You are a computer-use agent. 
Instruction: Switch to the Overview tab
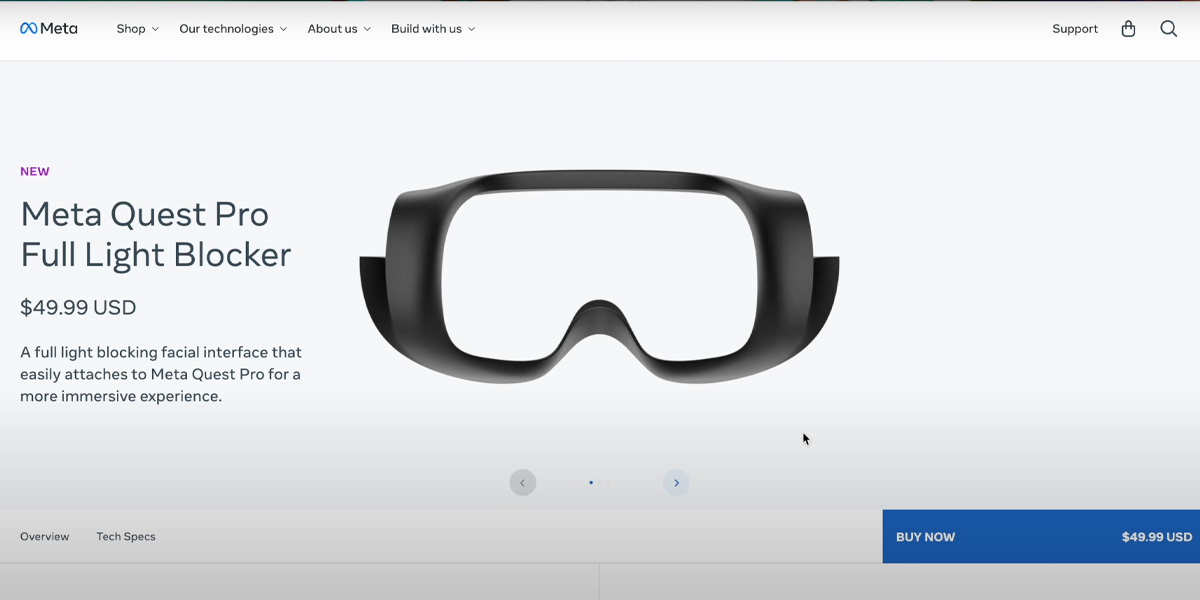click(45, 537)
